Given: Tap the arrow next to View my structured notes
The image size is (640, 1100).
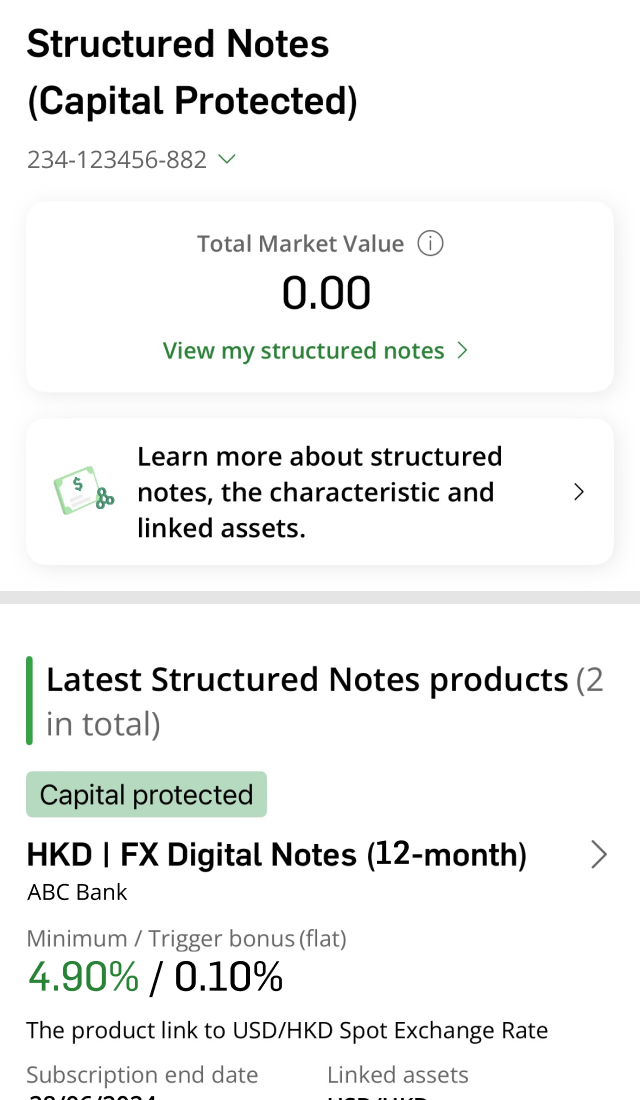Looking at the screenshot, I should click(461, 351).
